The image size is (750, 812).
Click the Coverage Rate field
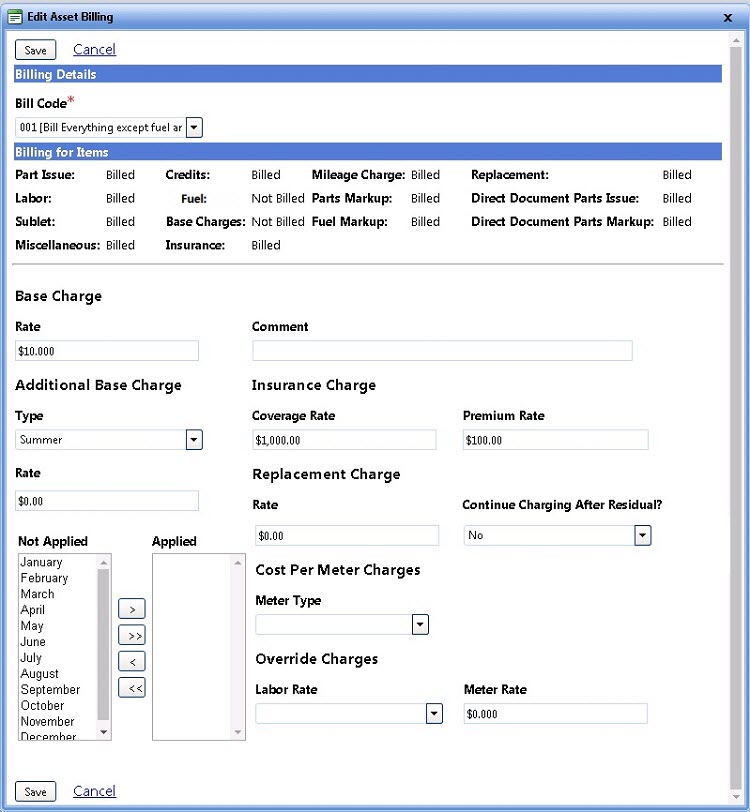[x=344, y=440]
